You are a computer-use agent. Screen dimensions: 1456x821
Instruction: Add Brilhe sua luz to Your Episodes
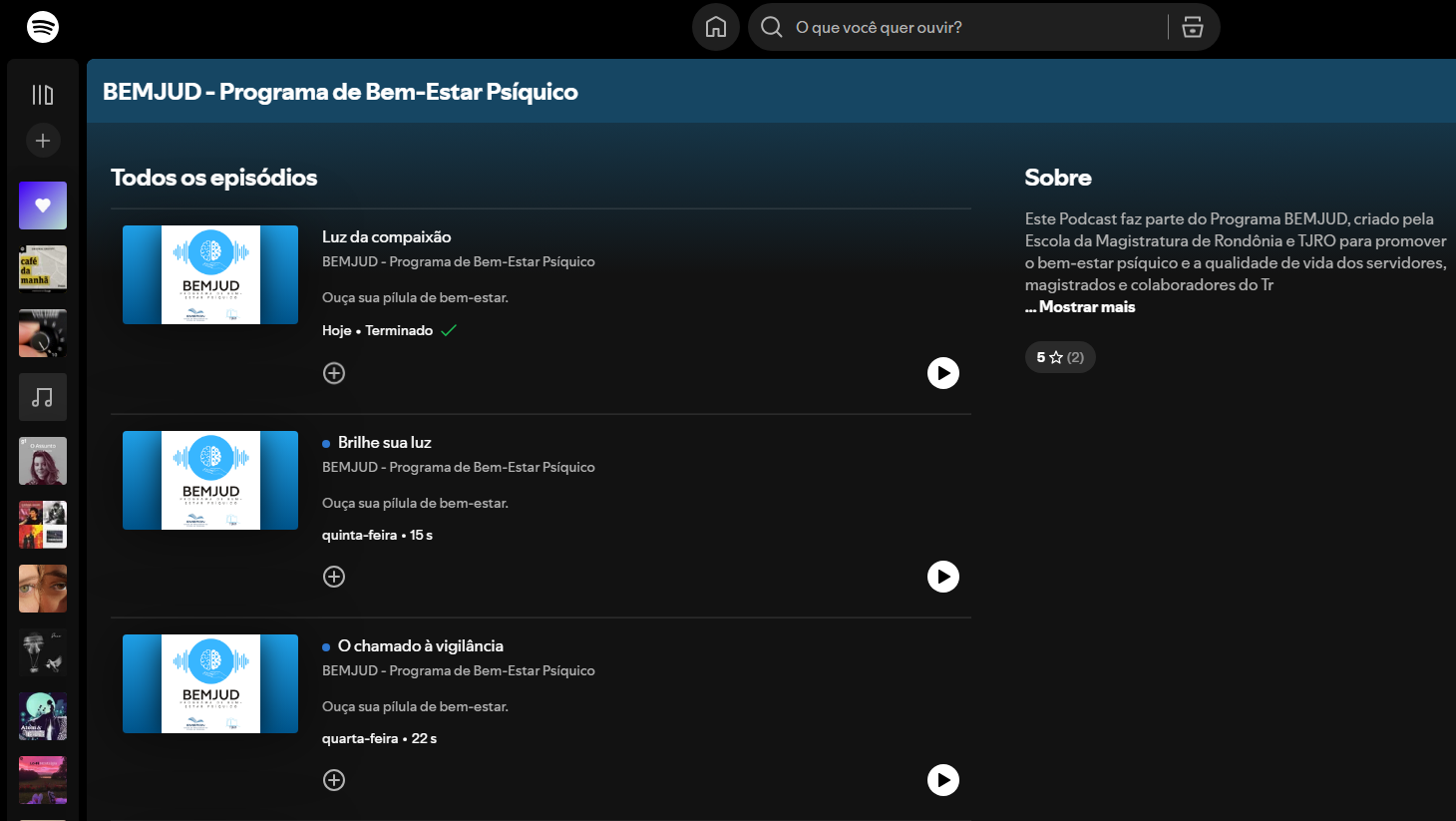click(334, 577)
